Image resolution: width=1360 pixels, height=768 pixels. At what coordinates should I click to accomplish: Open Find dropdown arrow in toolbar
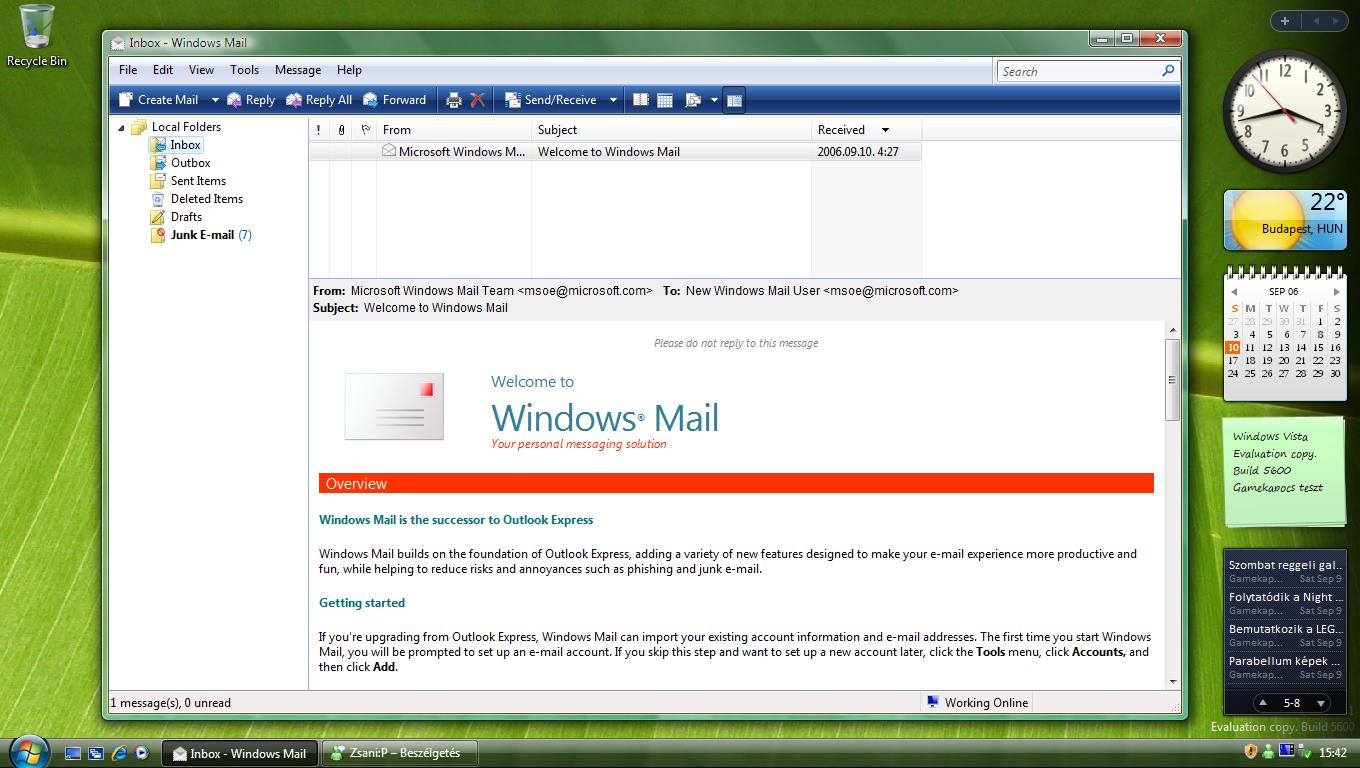coord(714,100)
